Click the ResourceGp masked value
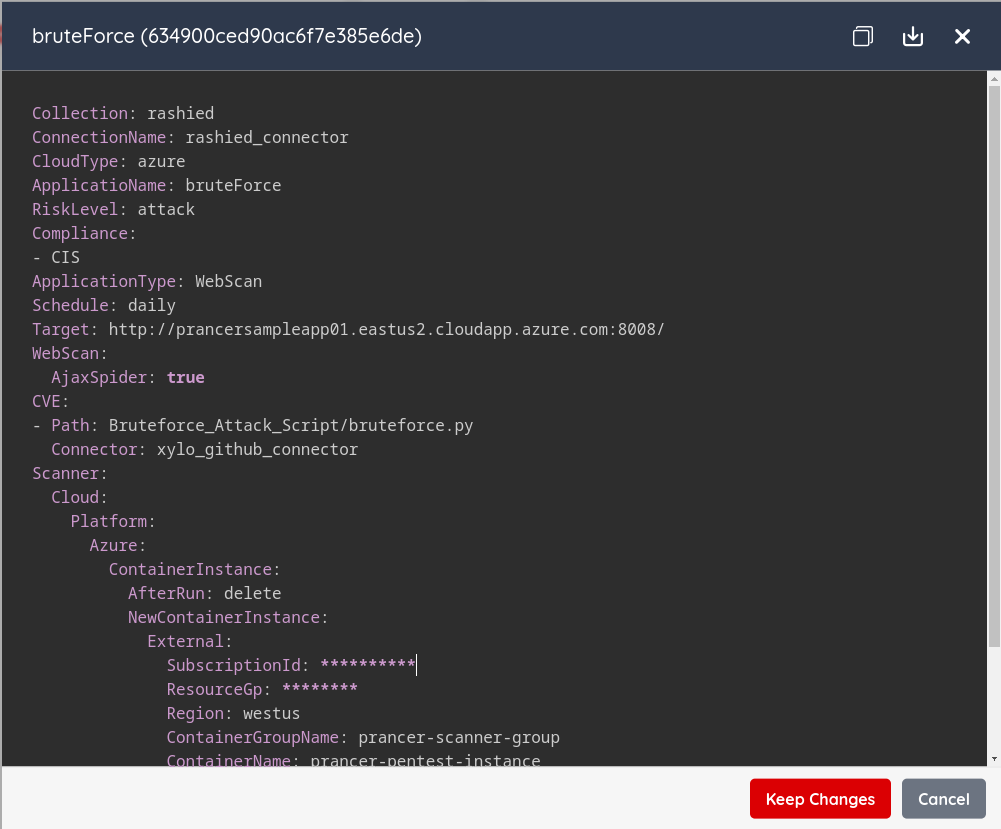Viewport: 1001px width, 829px height. coord(320,689)
